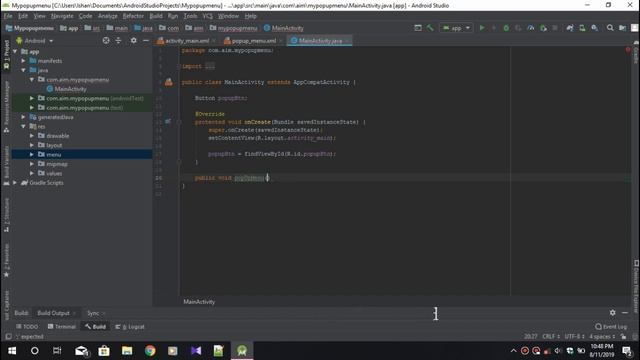Screen dimensions: 640x360
Task: Open File Explorer from taskbar
Action: 127,351
